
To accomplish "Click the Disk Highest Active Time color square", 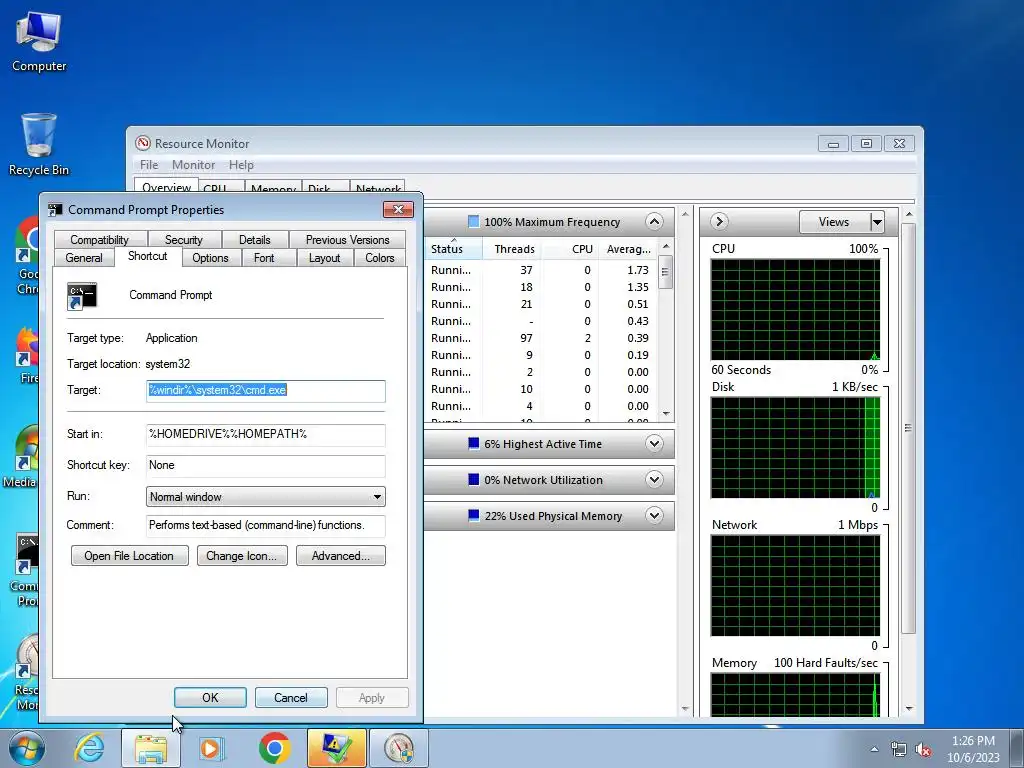I will [x=473, y=443].
